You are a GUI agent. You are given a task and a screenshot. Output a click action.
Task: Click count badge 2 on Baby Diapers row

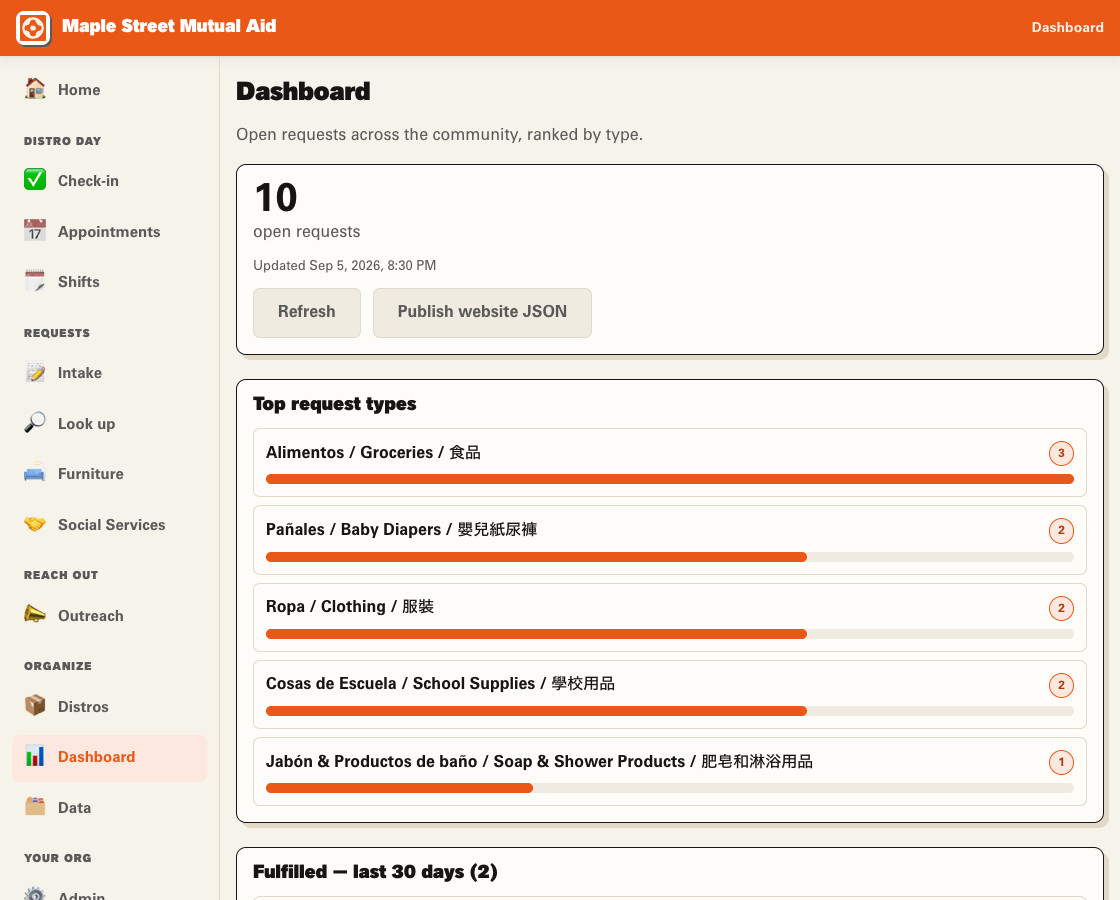[x=1061, y=530]
